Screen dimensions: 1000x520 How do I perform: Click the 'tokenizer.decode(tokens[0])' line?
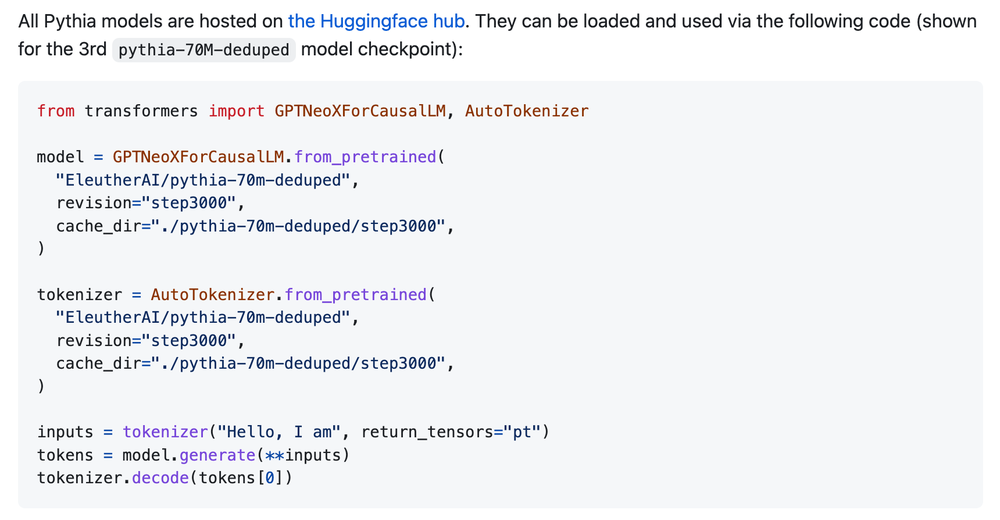165,478
